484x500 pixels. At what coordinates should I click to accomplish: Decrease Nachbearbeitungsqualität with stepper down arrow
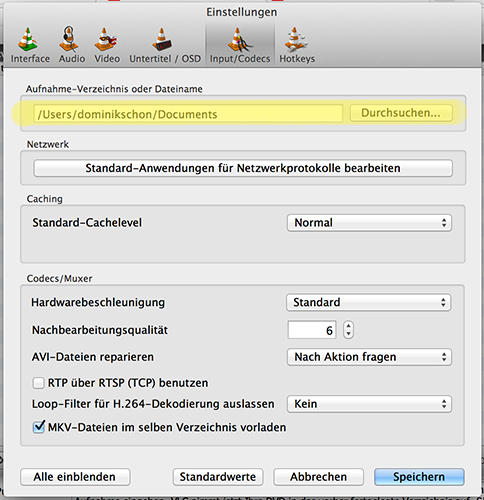click(348, 334)
